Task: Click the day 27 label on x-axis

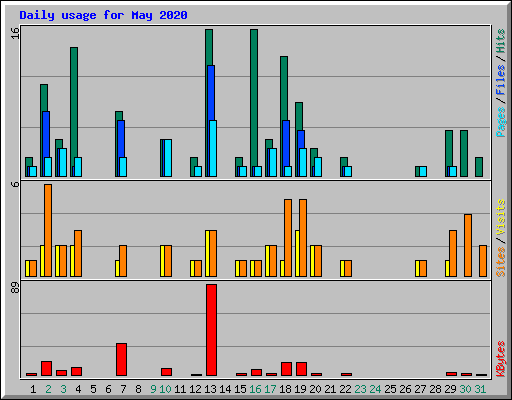Action: click(x=420, y=389)
